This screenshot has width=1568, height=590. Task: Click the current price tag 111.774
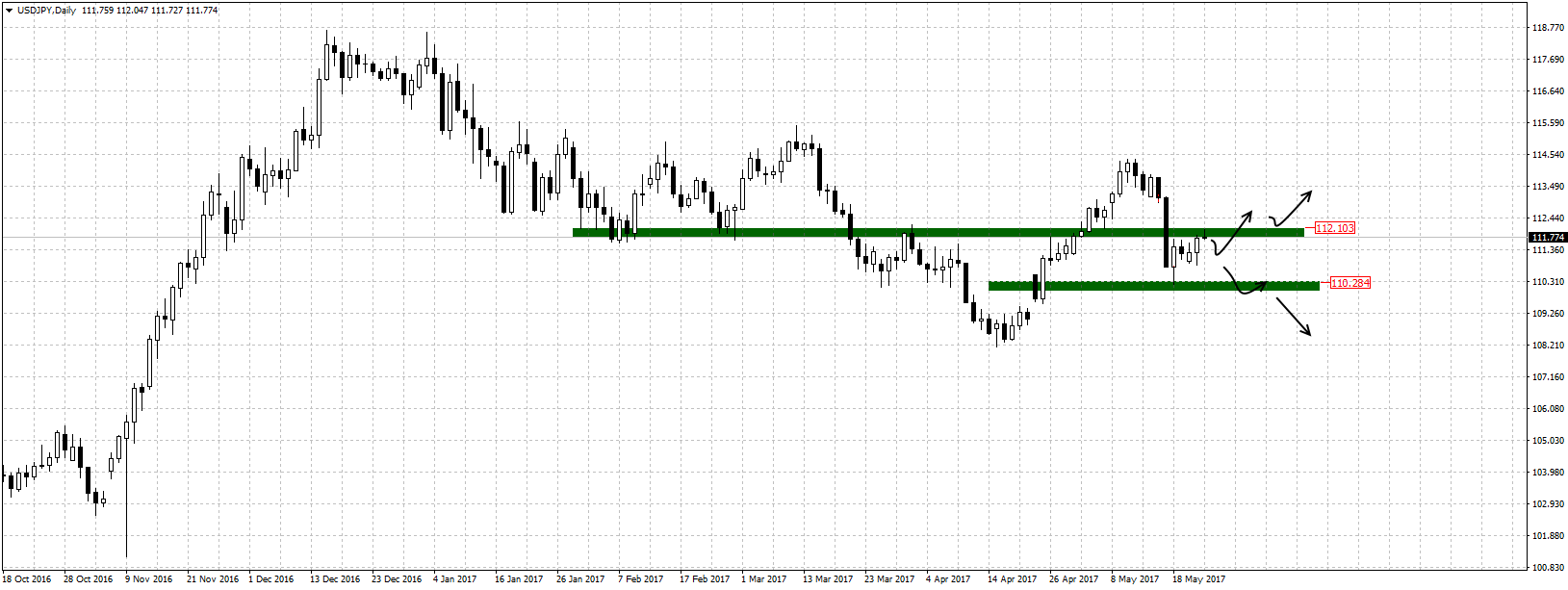coord(1547,237)
